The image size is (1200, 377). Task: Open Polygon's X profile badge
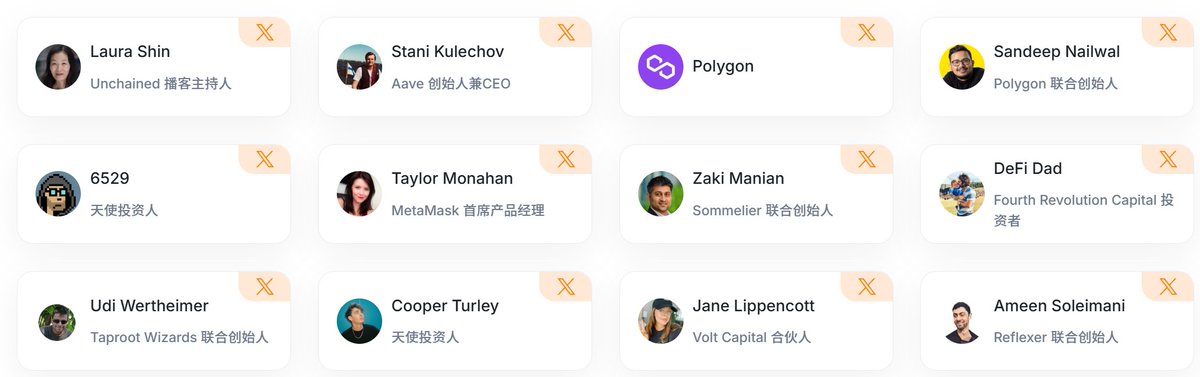[867, 32]
